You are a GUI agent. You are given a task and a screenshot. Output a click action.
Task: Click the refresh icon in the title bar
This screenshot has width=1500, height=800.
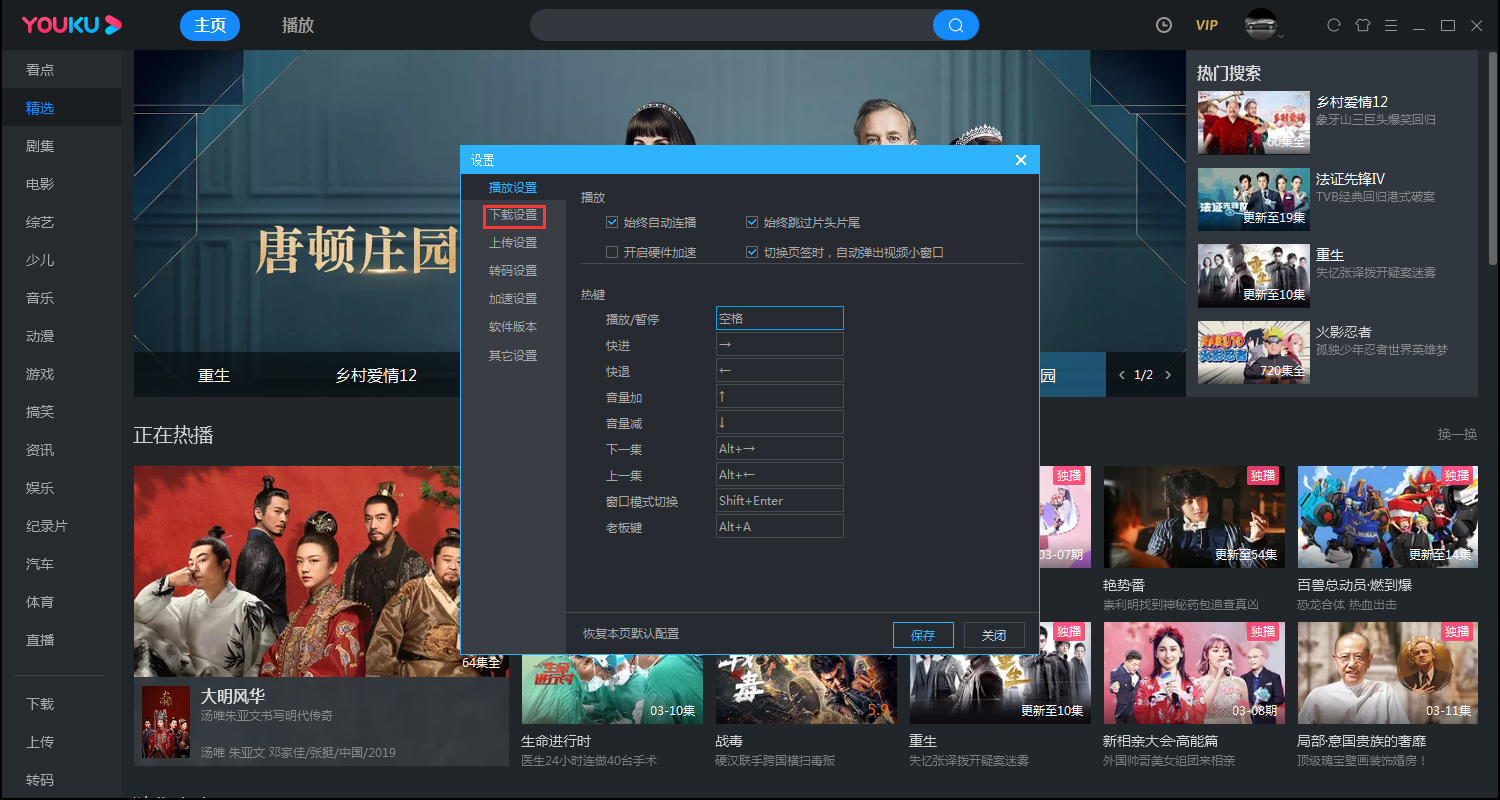pos(1334,25)
